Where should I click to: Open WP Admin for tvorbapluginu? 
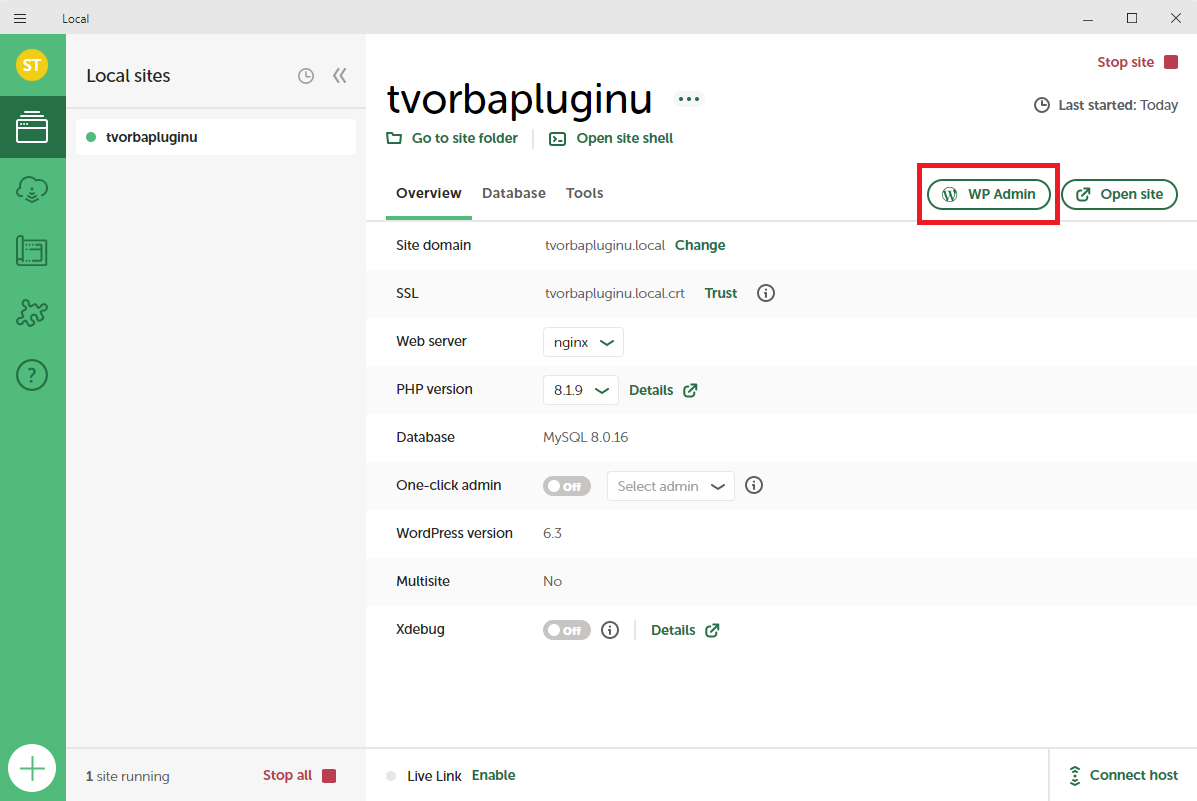point(988,194)
